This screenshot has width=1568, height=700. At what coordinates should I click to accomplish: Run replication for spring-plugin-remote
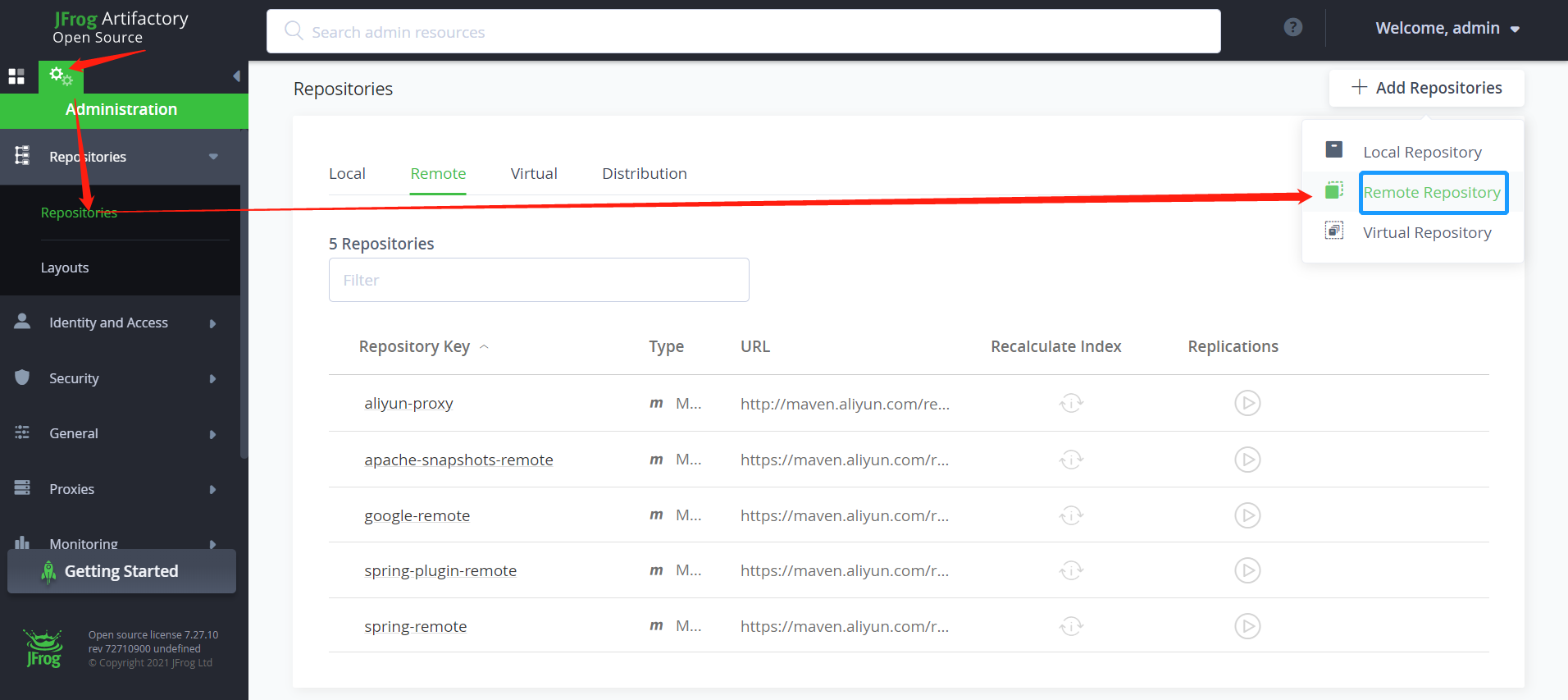click(x=1247, y=570)
